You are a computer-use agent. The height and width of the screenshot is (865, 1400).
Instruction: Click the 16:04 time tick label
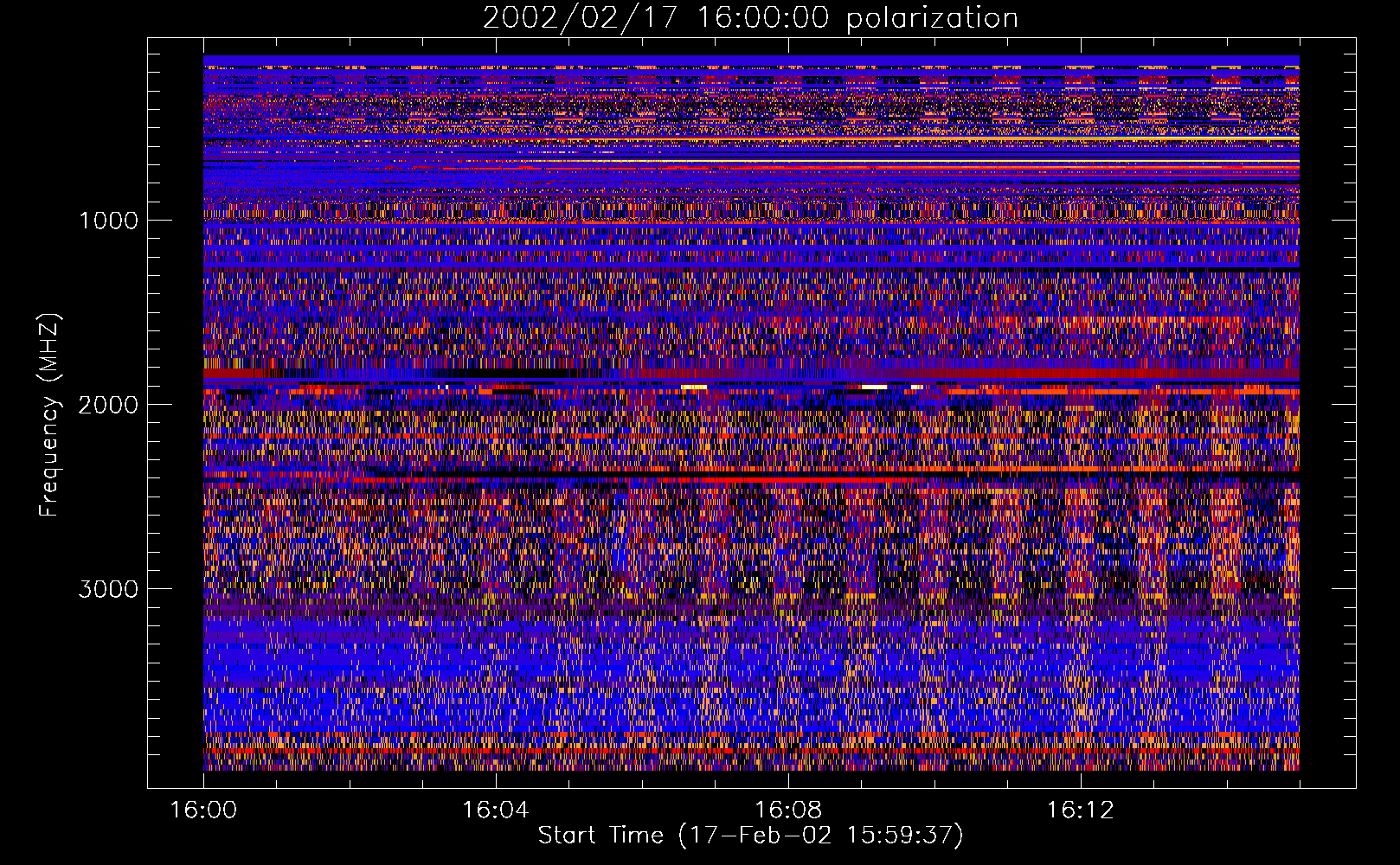(x=495, y=811)
